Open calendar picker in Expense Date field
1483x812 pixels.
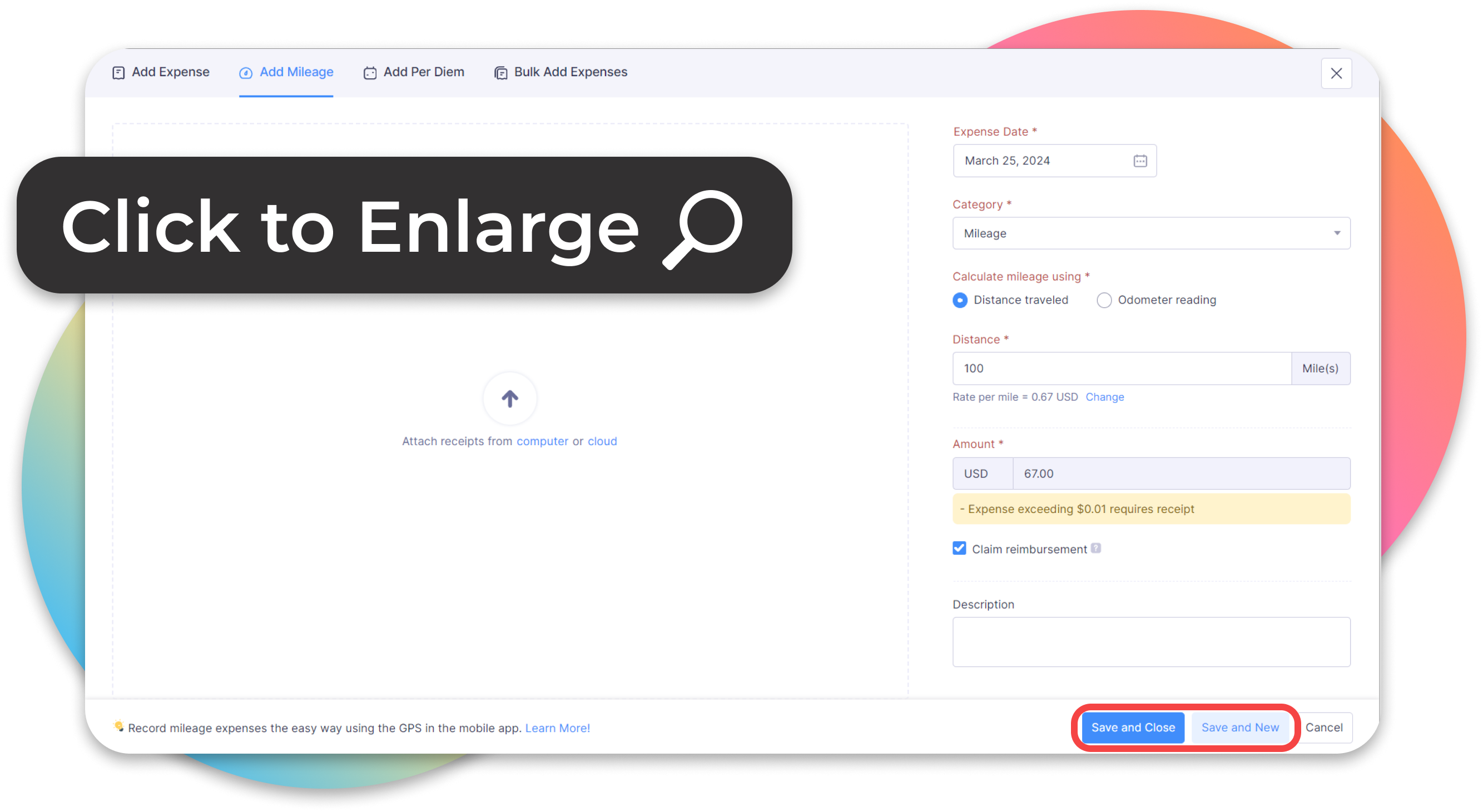pyautogui.click(x=1140, y=161)
